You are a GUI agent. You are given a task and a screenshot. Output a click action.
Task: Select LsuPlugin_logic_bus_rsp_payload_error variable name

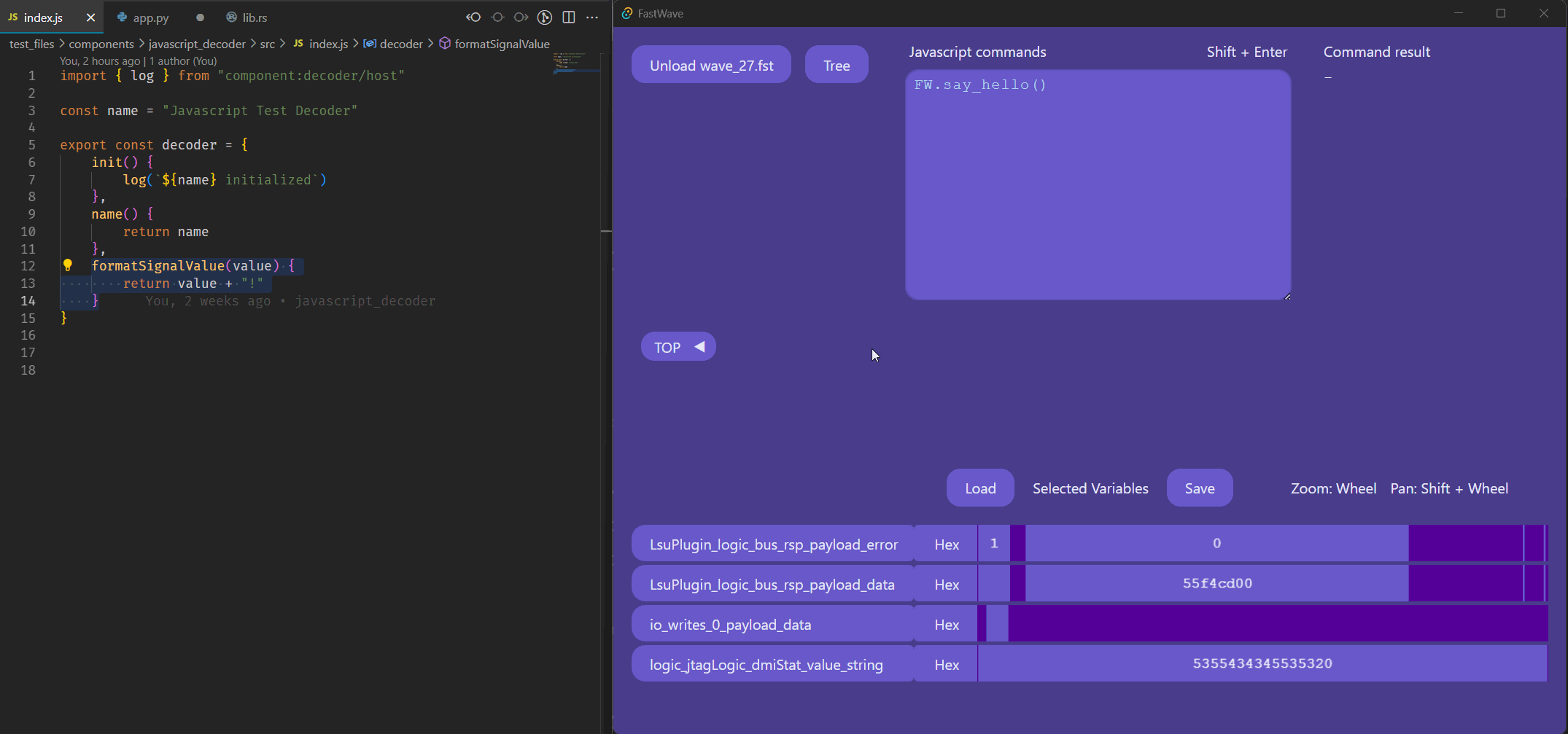click(x=773, y=544)
